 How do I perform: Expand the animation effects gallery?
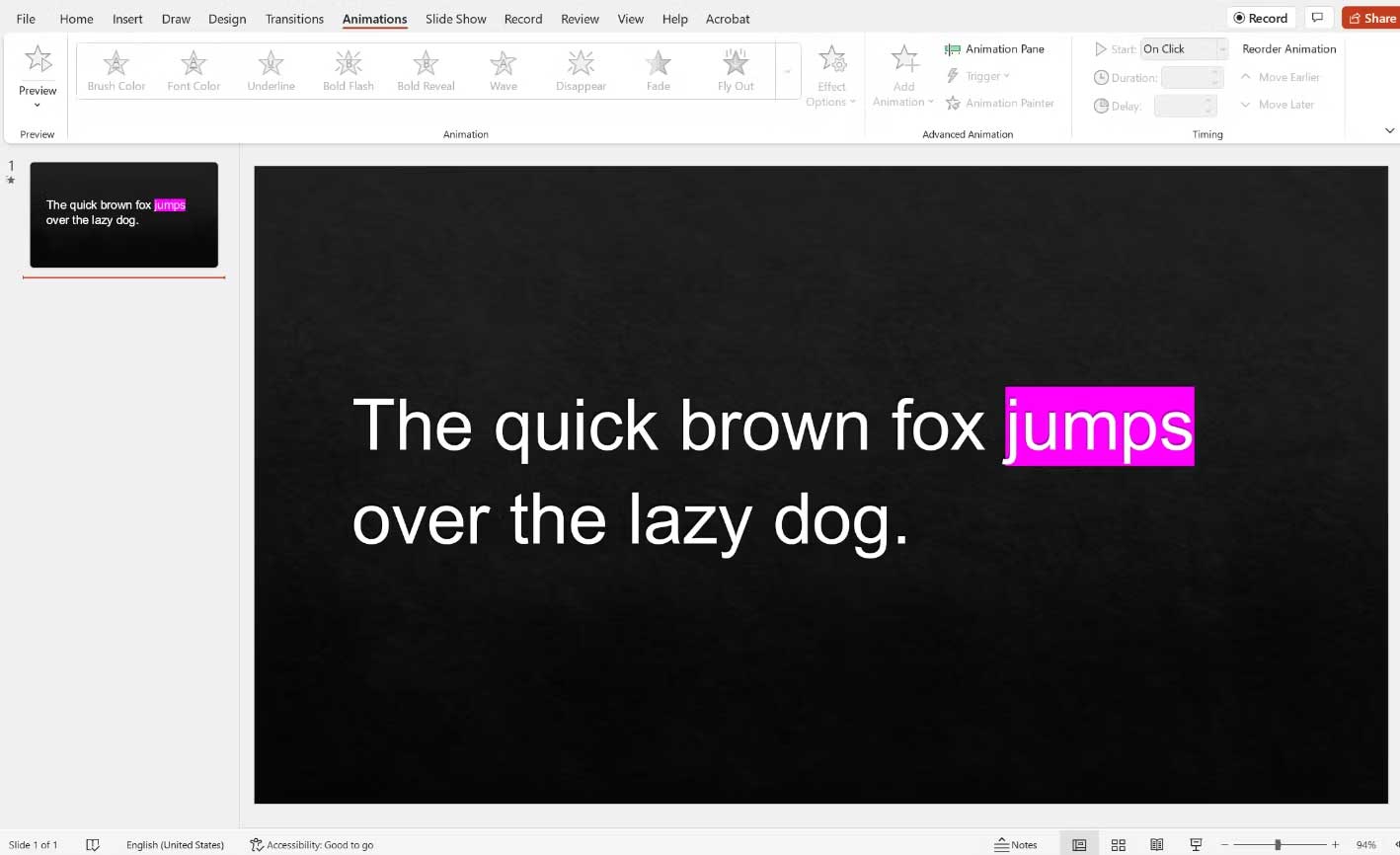point(787,72)
